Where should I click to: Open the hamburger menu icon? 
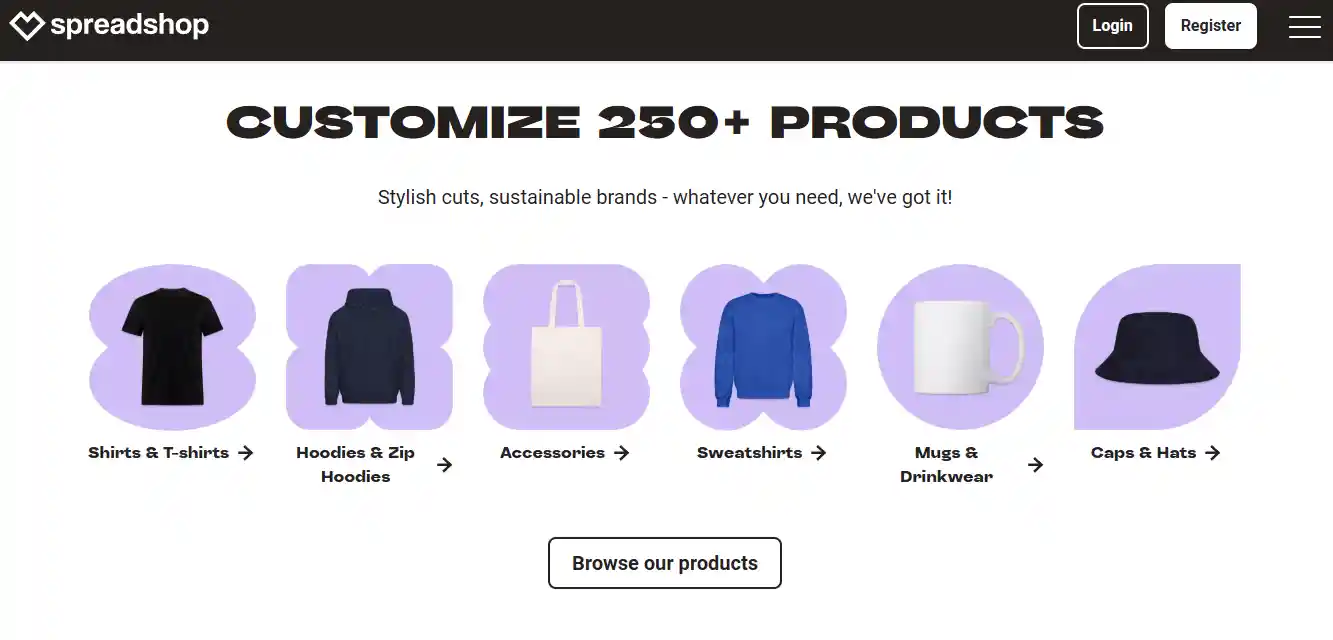1305,27
